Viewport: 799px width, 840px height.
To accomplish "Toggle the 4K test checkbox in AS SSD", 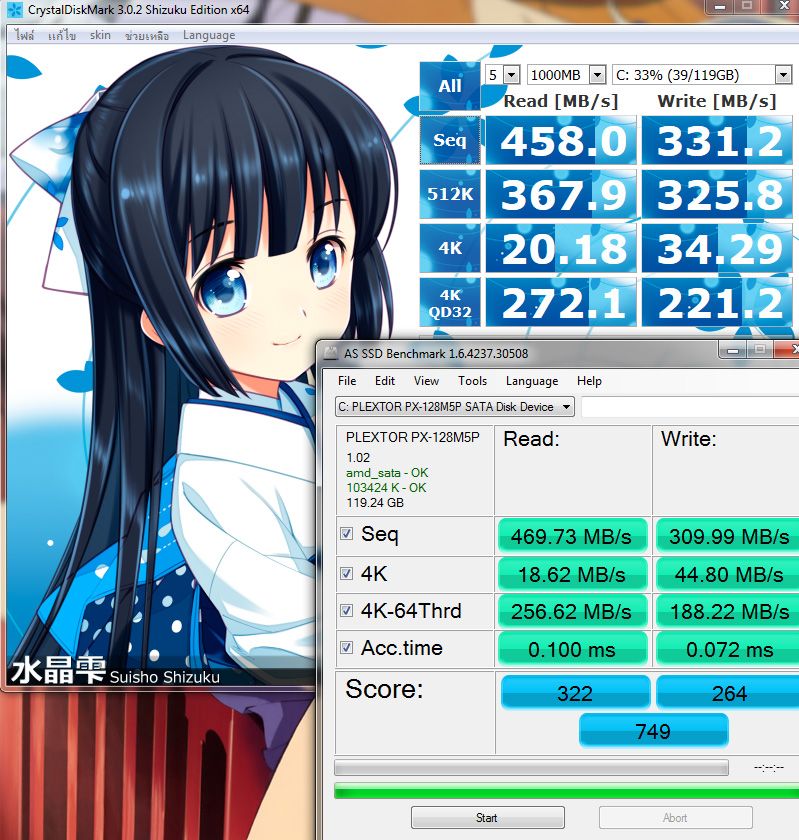I will coord(346,573).
